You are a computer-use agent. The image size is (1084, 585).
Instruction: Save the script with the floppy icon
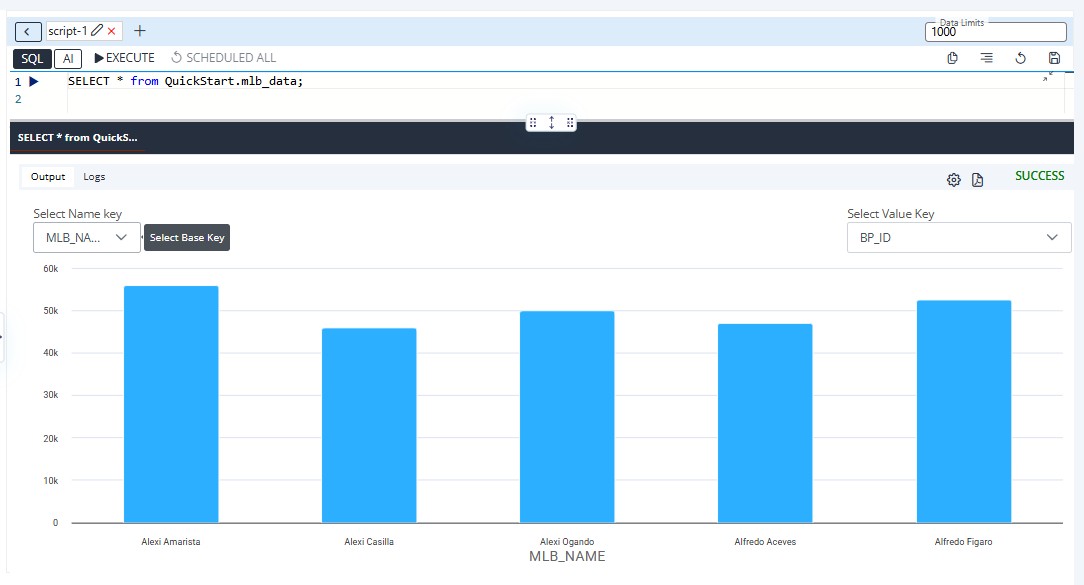click(x=1054, y=58)
